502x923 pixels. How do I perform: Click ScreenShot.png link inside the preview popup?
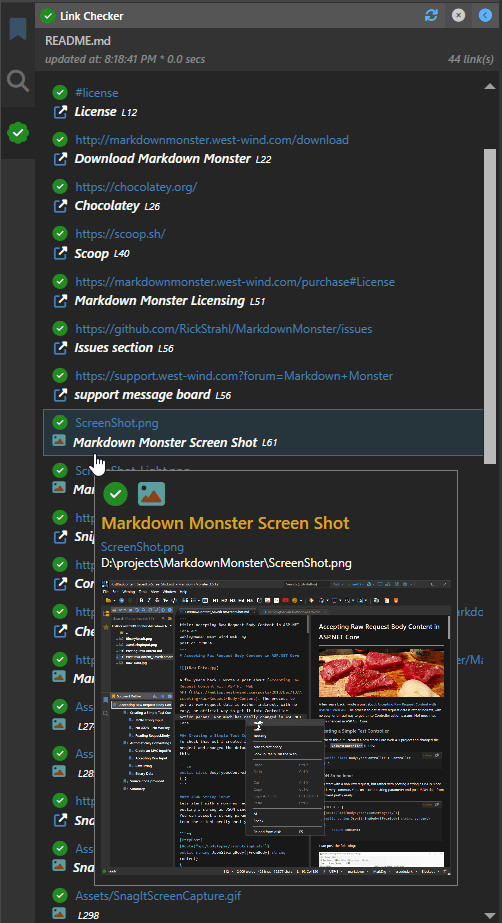pos(142,547)
